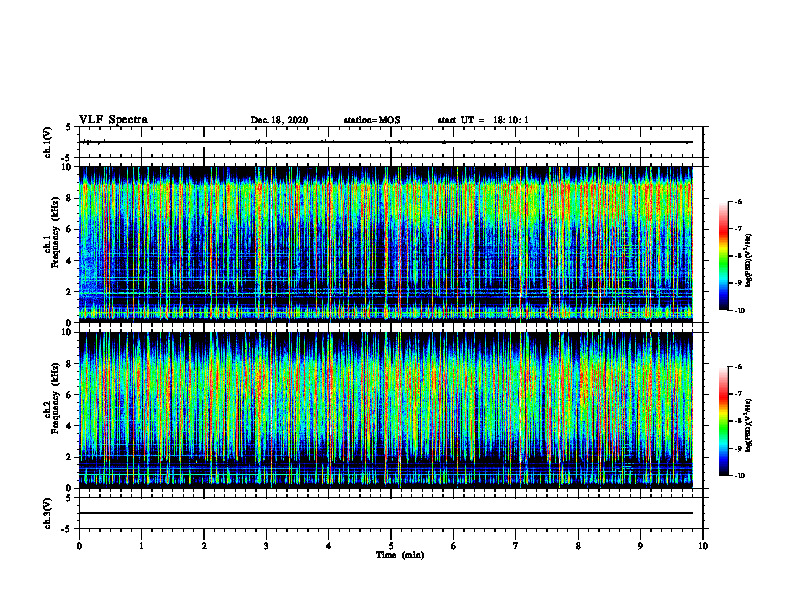Click the ch.3 flat voltage trace
This screenshot has width=792, height=612.
(386, 513)
